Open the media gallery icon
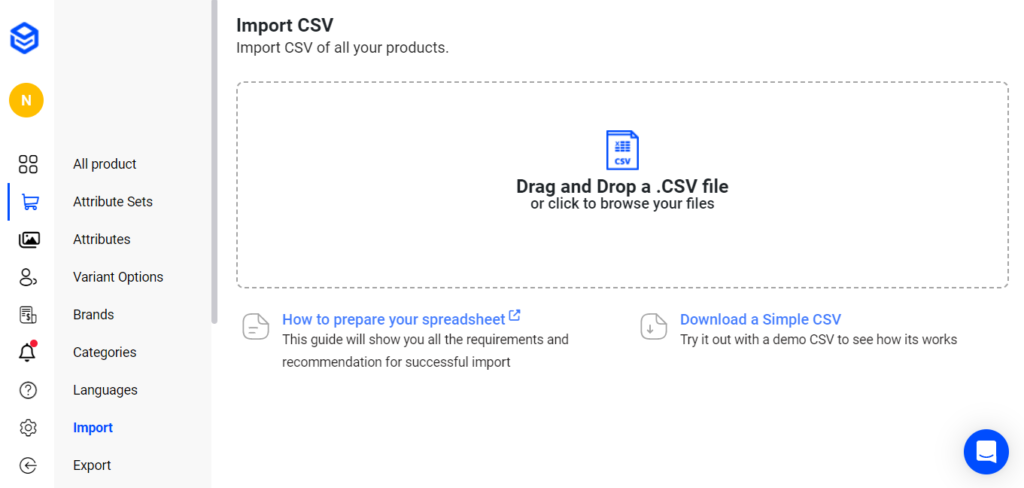 click(x=29, y=240)
